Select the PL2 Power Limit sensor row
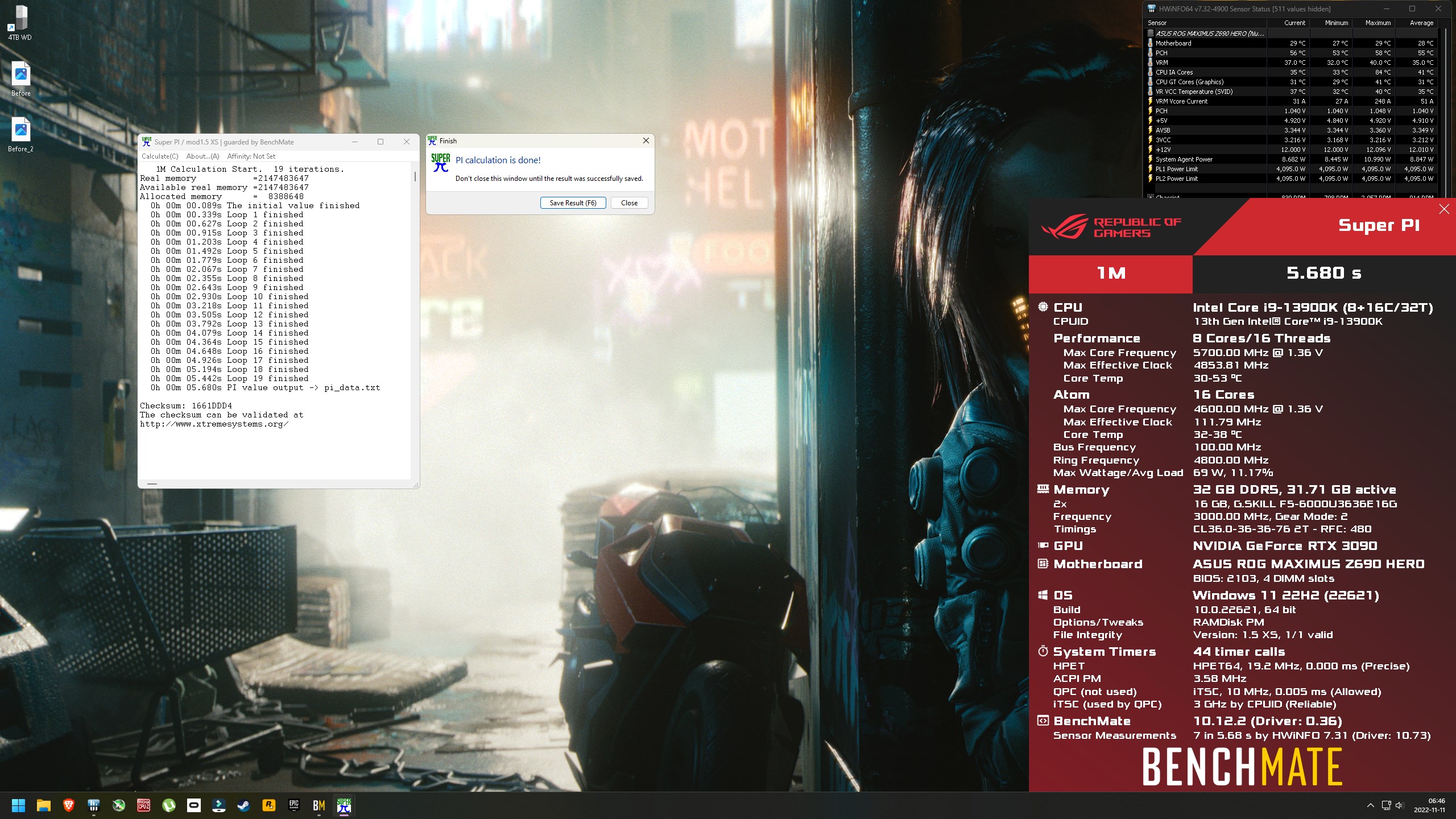 [1291, 179]
